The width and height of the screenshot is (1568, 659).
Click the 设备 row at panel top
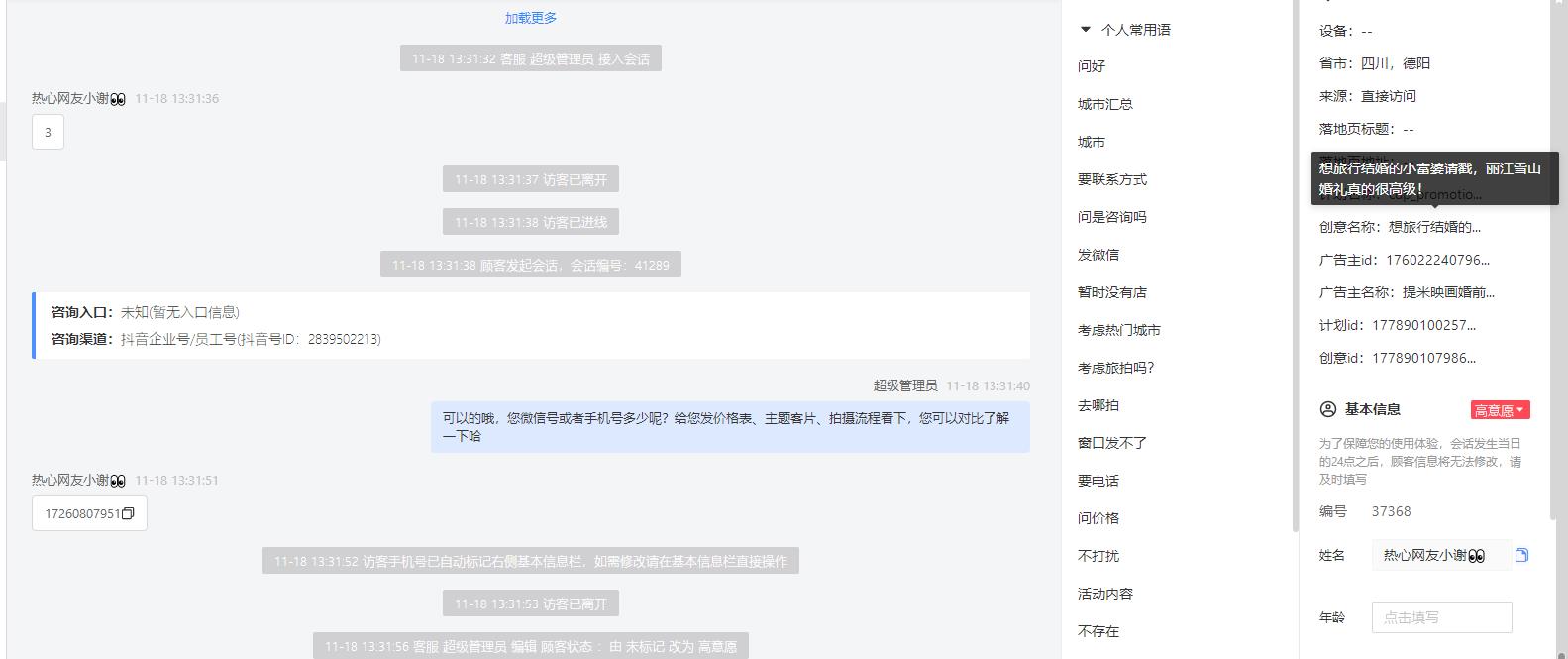[x=1346, y=31]
